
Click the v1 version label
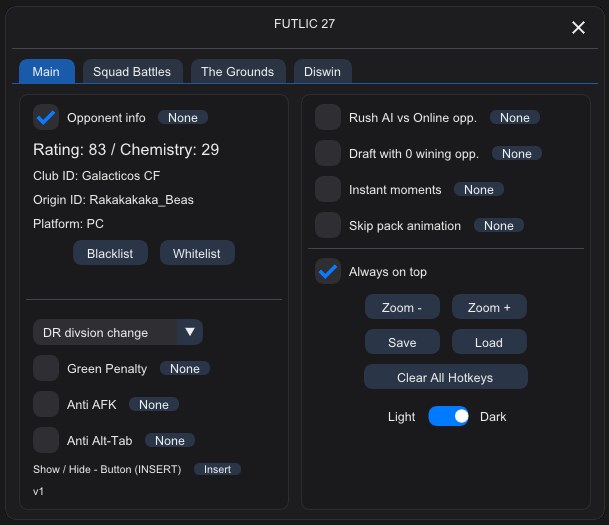[x=38, y=491]
